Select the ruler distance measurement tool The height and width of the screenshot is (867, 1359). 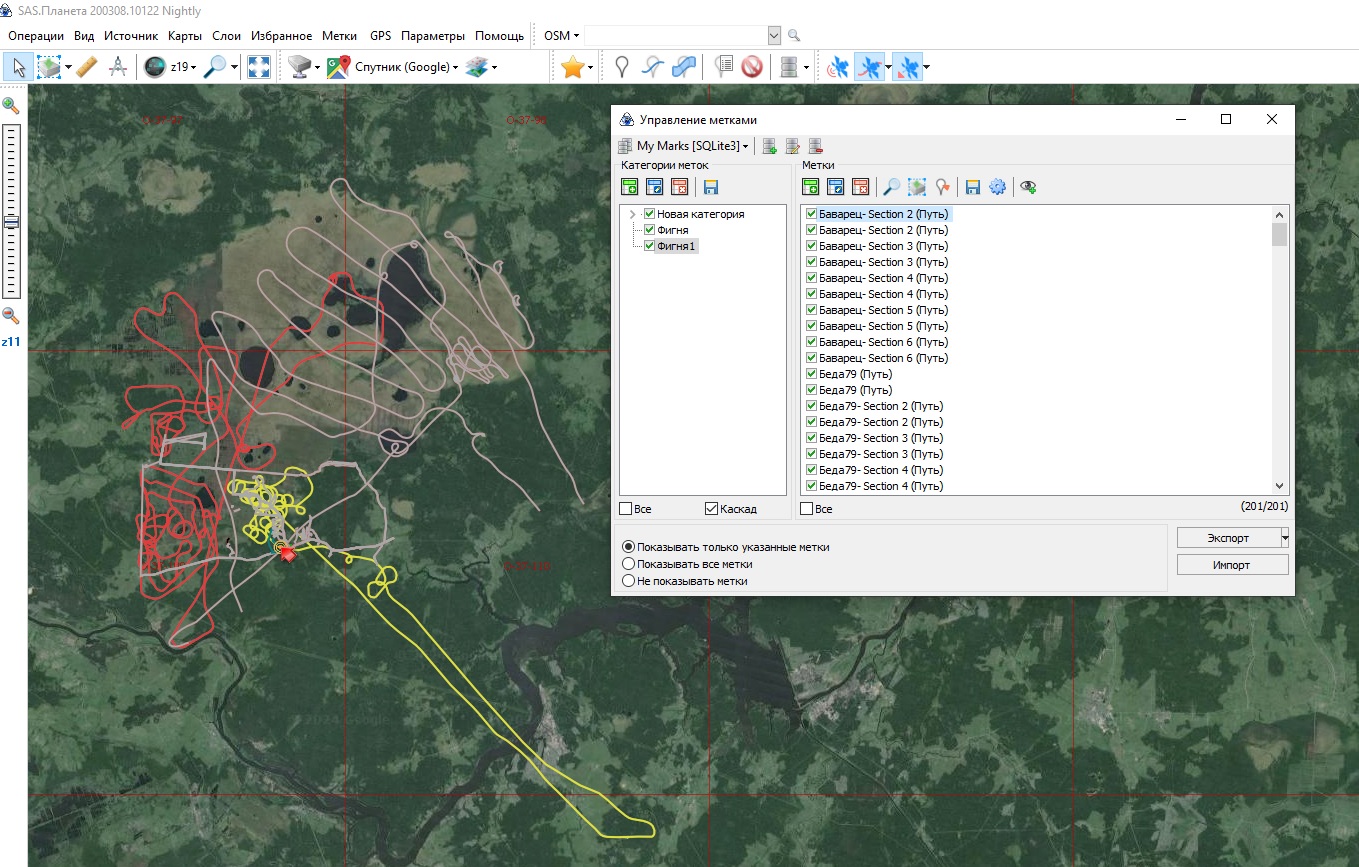(x=87, y=67)
